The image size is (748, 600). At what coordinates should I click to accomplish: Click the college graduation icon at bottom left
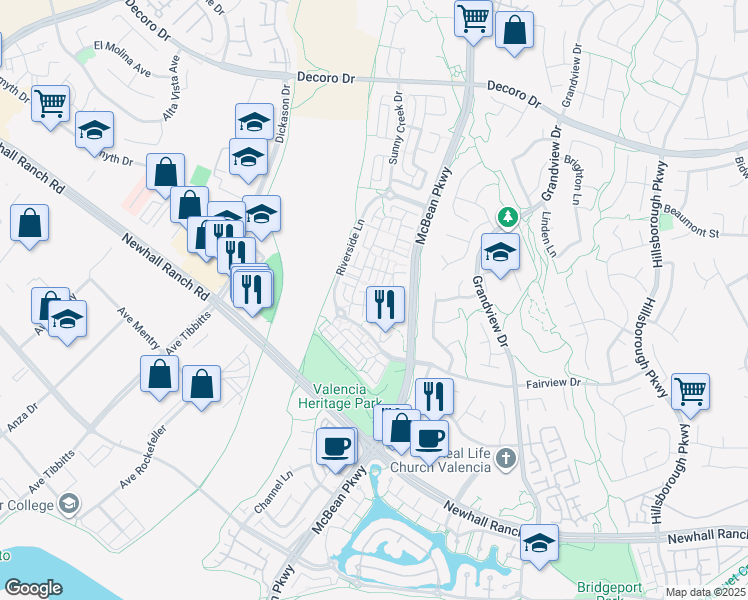point(69,503)
